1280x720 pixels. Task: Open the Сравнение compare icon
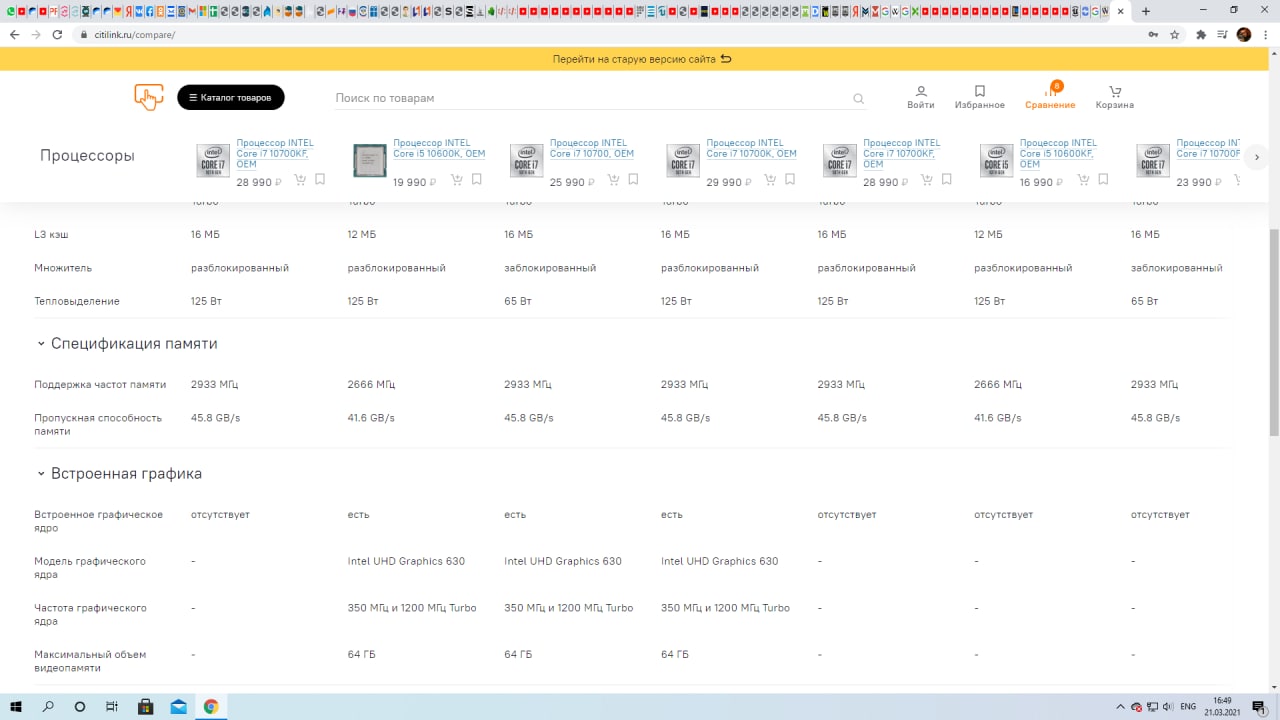(x=1050, y=97)
